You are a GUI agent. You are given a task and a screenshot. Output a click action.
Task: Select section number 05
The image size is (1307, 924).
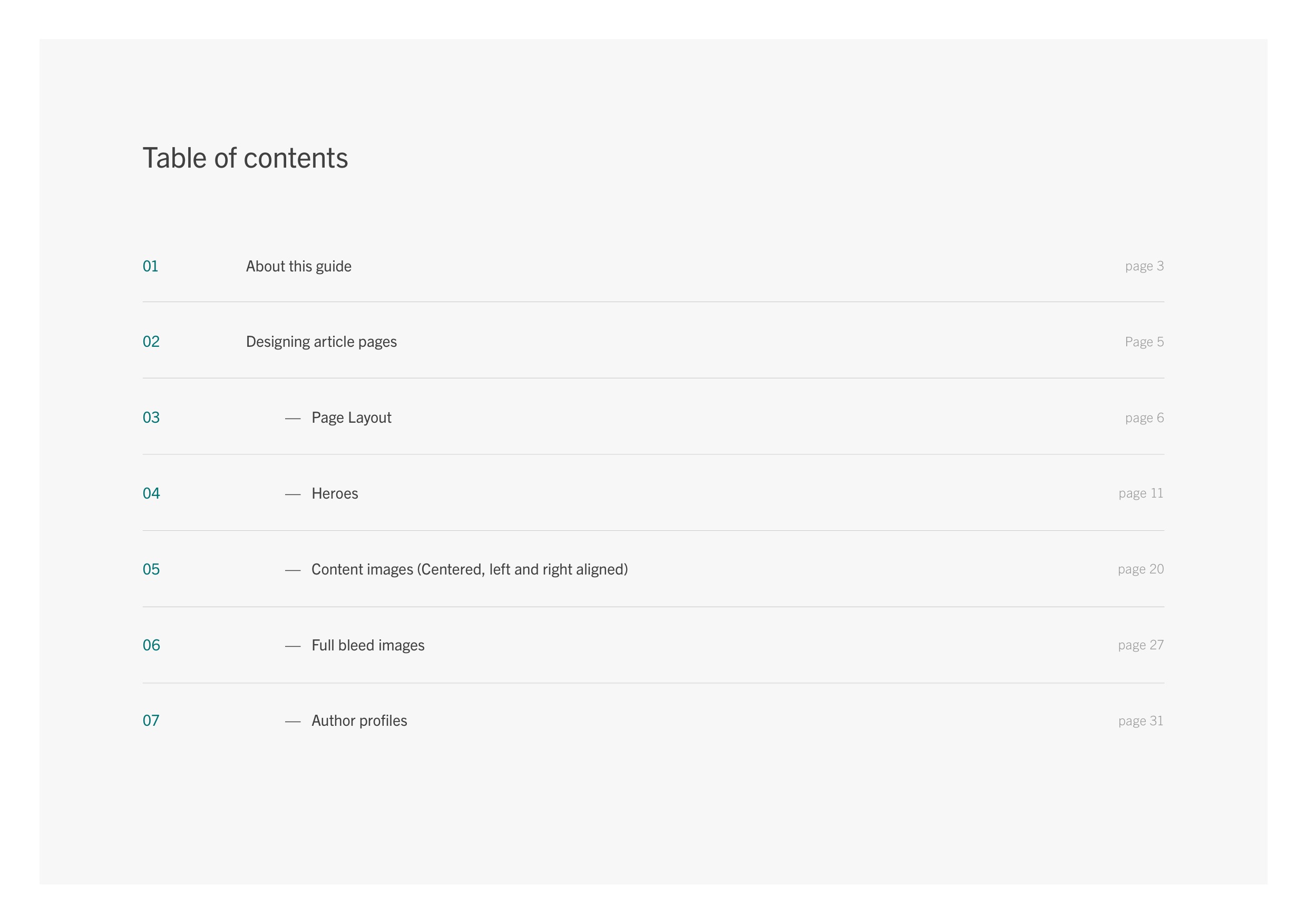coord(151,570)
